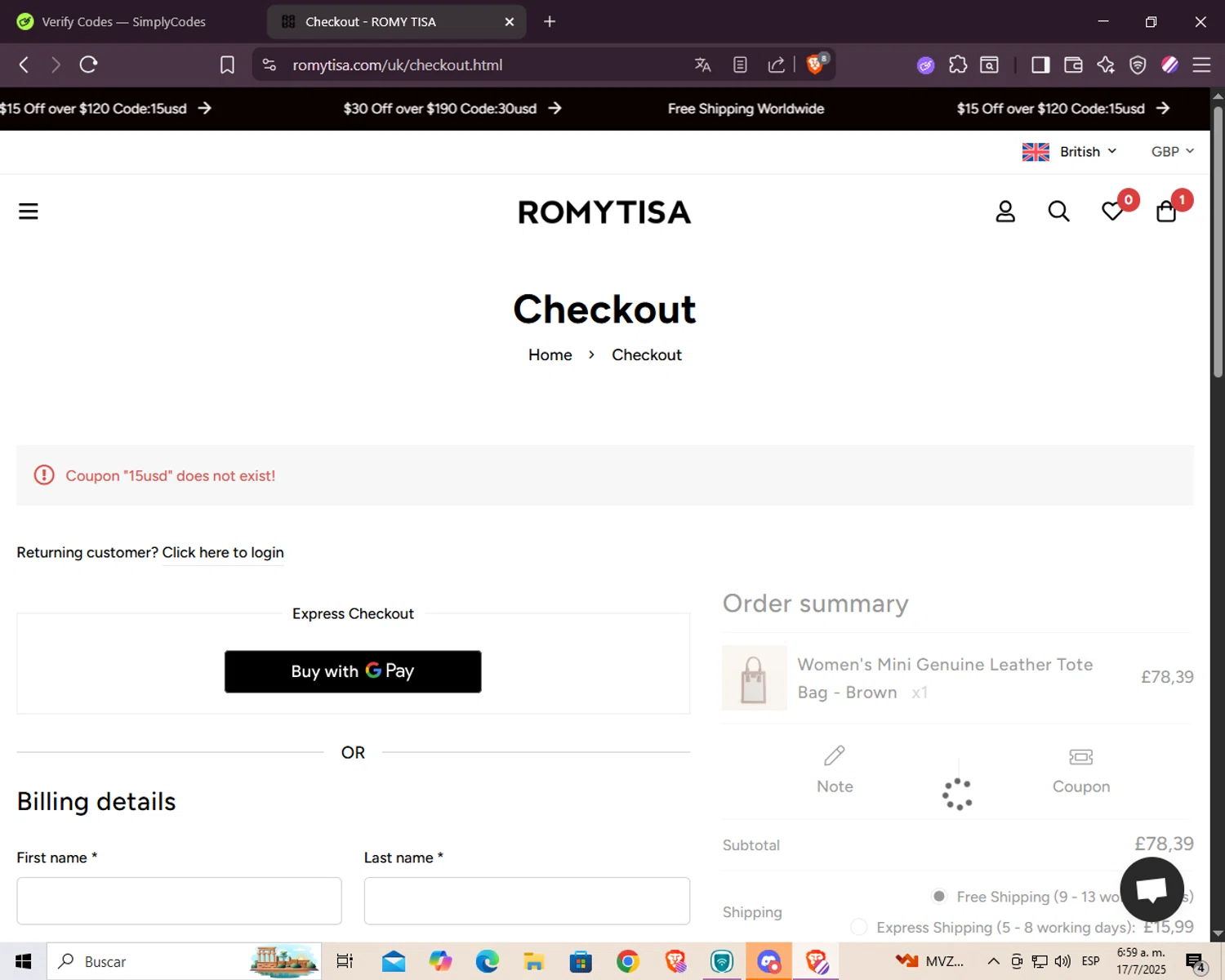Click the share page icon
Image resolution: width=1225 pixels, height=980 pixels.
(776, 65)
